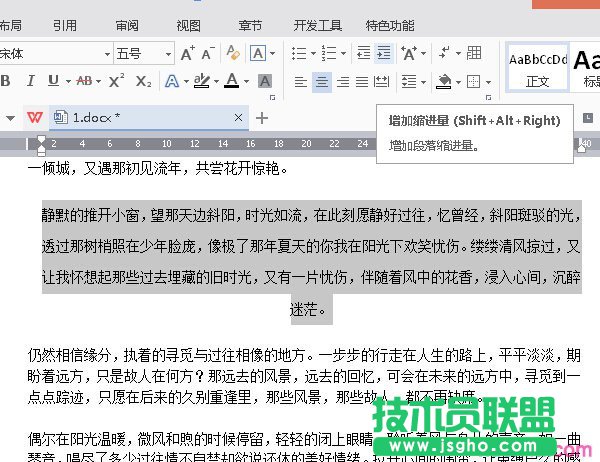Open the 特色功能 ribbon tab
The width and height of the screenshot is (600, 462).
[390, 26]
